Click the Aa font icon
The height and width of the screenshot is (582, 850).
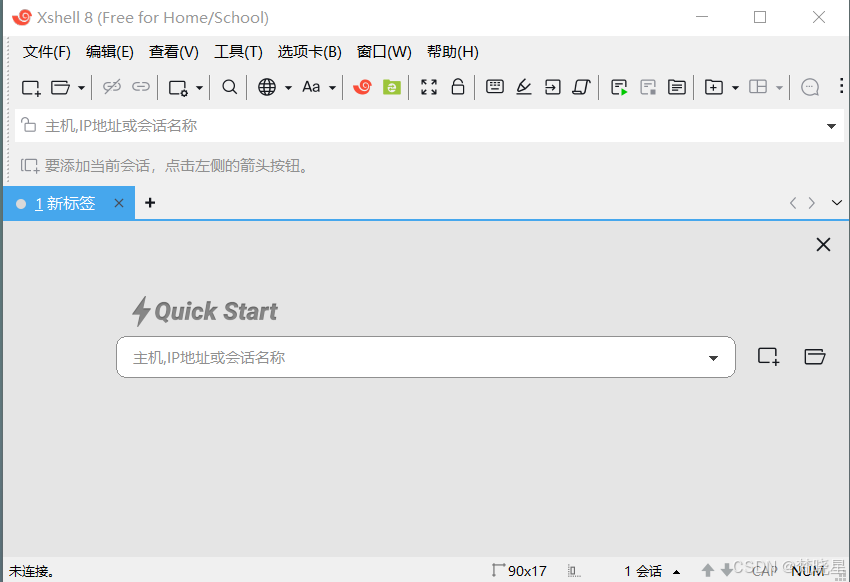pos(311,87)
